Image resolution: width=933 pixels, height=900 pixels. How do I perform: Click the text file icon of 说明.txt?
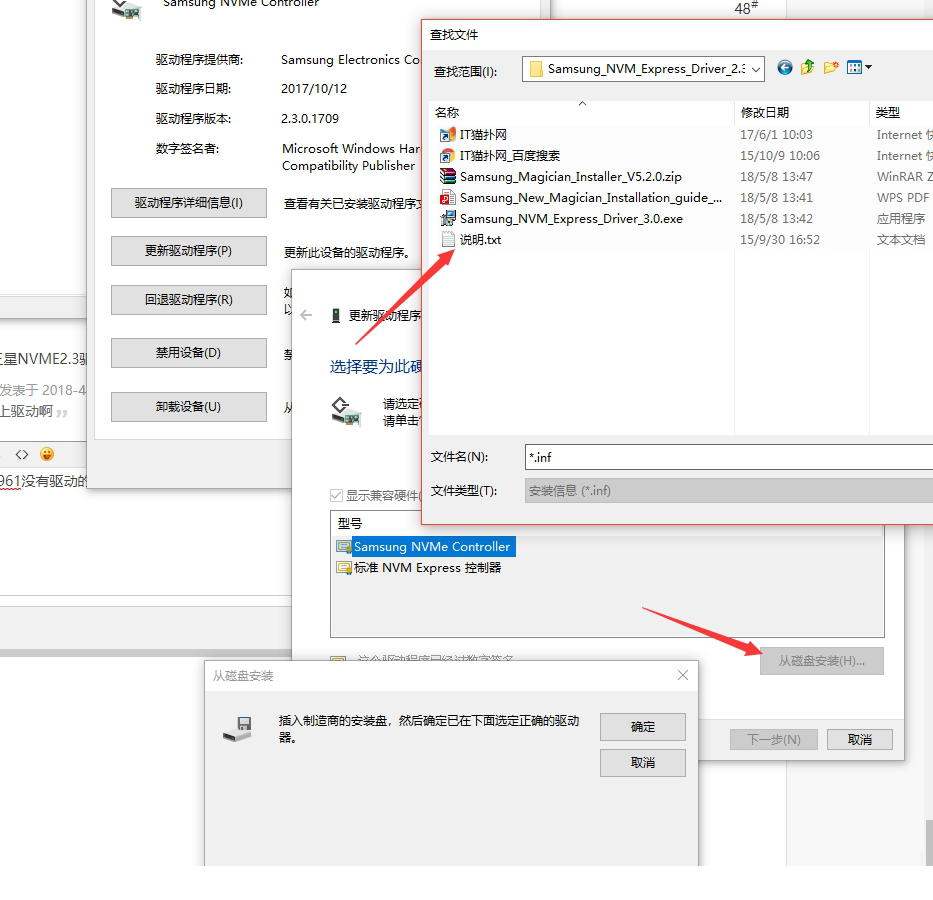click(447, 240)
